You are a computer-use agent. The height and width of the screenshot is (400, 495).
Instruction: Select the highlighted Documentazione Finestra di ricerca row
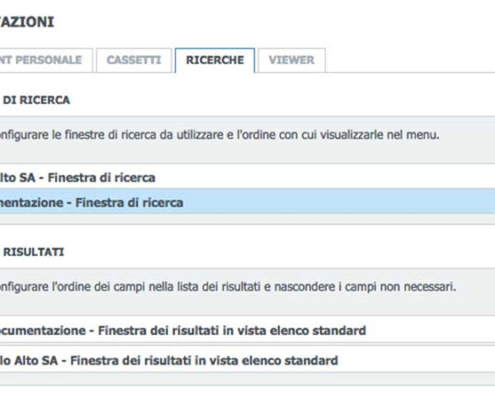coord(247,202)
